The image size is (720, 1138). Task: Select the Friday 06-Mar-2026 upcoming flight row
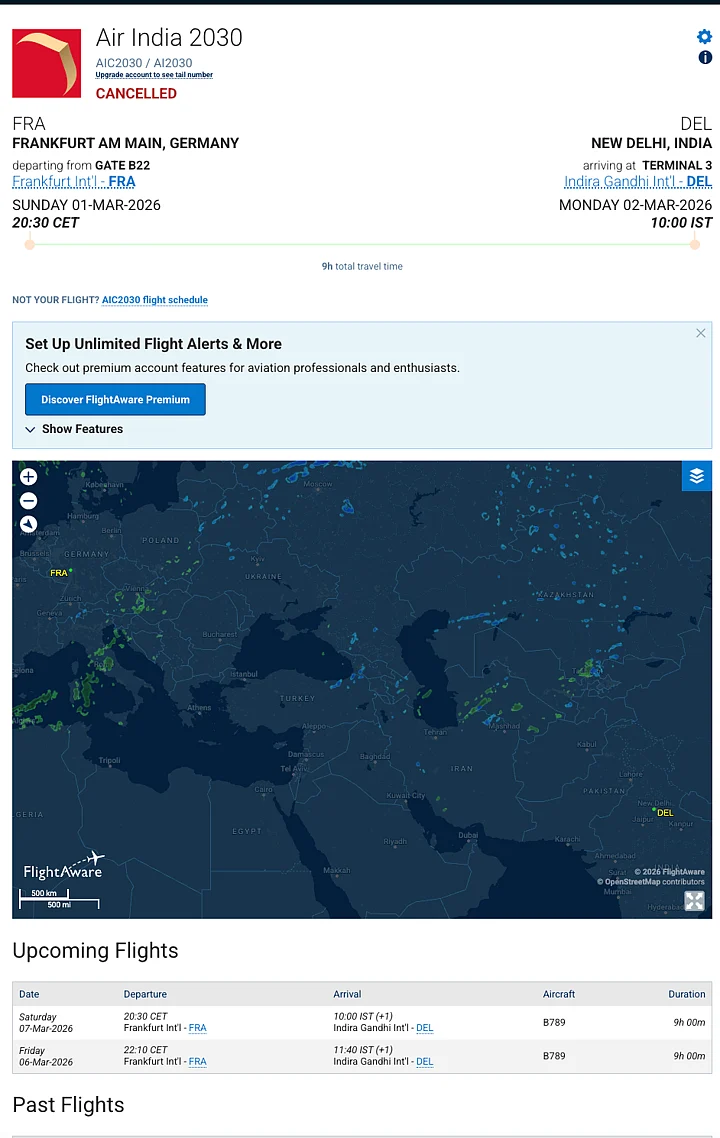(x=362, y=1056)
